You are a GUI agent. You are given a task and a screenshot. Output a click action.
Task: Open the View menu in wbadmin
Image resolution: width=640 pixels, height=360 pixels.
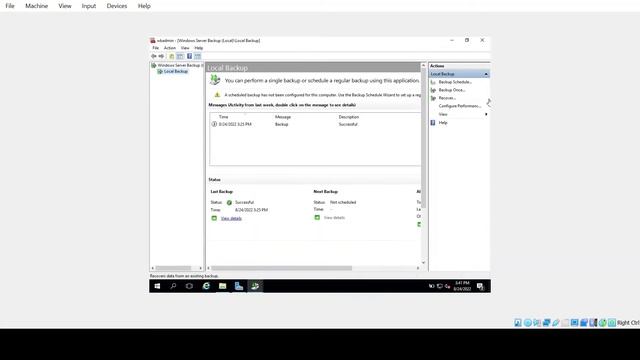pos(185,48)
